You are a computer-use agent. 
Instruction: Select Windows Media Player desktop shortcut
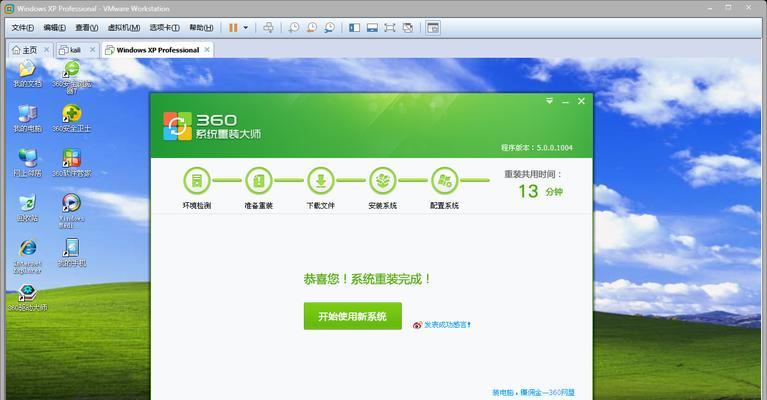click(71, 211)
